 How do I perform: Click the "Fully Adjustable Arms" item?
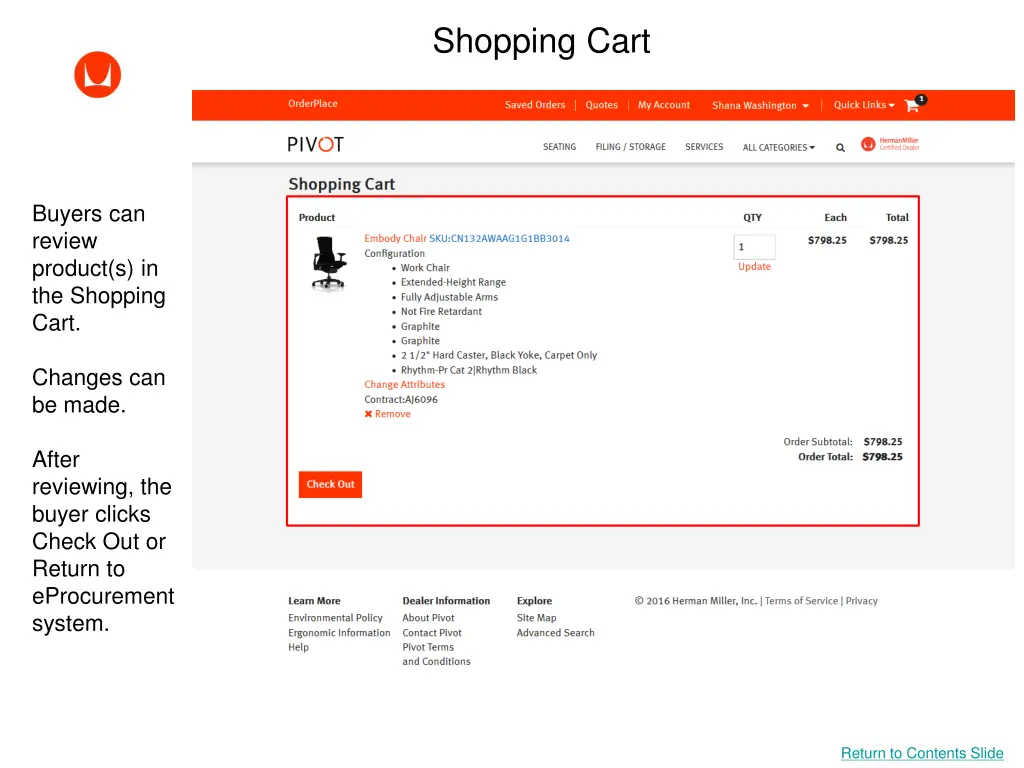(449, 297)
